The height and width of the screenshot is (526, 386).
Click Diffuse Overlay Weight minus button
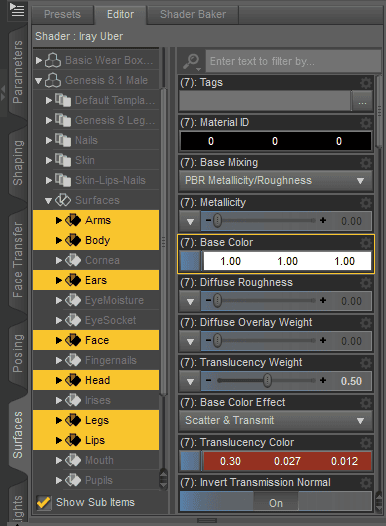[x=208, y=340]
